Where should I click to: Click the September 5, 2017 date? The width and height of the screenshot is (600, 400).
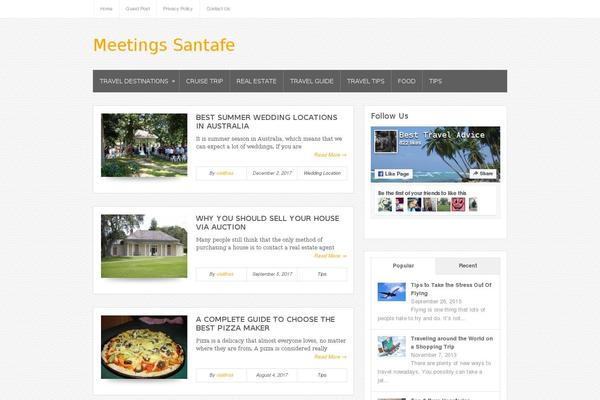272,274
